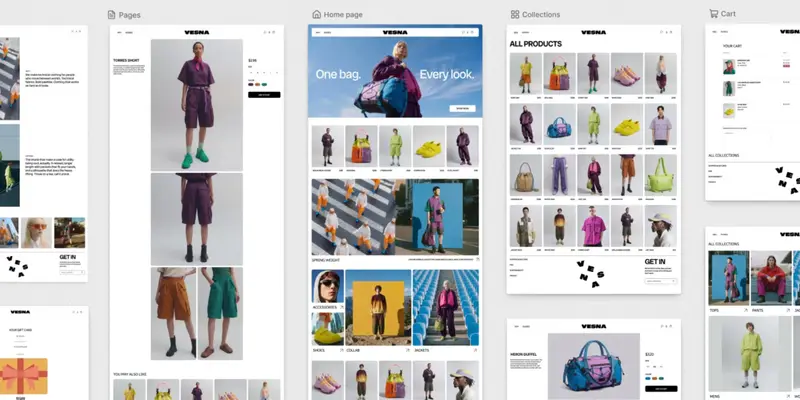800x400 pixels.
Task: Open the blue duffel bag photo on Heron Duffel page
Action: coord(593,366)
